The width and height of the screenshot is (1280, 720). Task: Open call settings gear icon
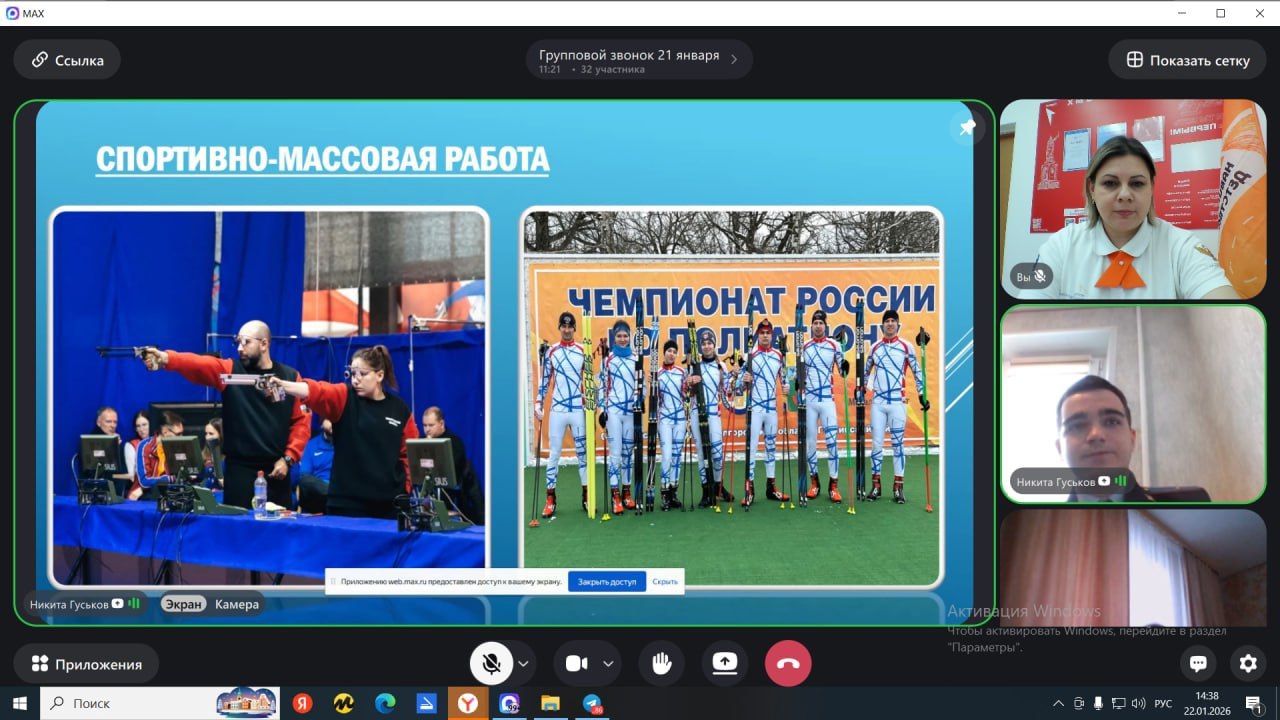click(x=1247, y=663)
